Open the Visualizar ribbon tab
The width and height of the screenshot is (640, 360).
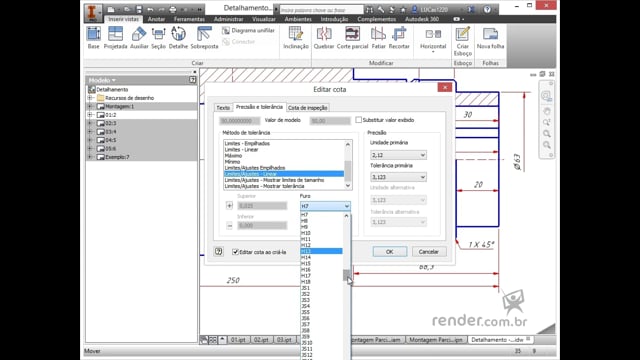(x=264, y=19)
